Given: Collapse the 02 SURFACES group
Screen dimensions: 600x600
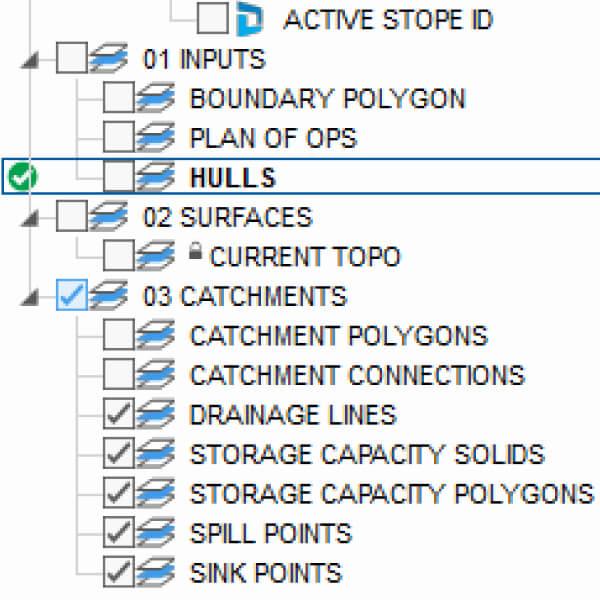Looking at the screenshot, I should [x=30, y=218].
